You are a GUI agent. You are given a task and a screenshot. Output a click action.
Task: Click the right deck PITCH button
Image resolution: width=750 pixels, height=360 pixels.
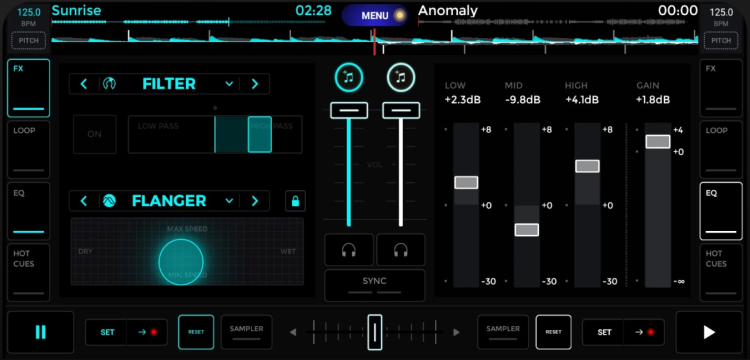[x=721, y=41]
